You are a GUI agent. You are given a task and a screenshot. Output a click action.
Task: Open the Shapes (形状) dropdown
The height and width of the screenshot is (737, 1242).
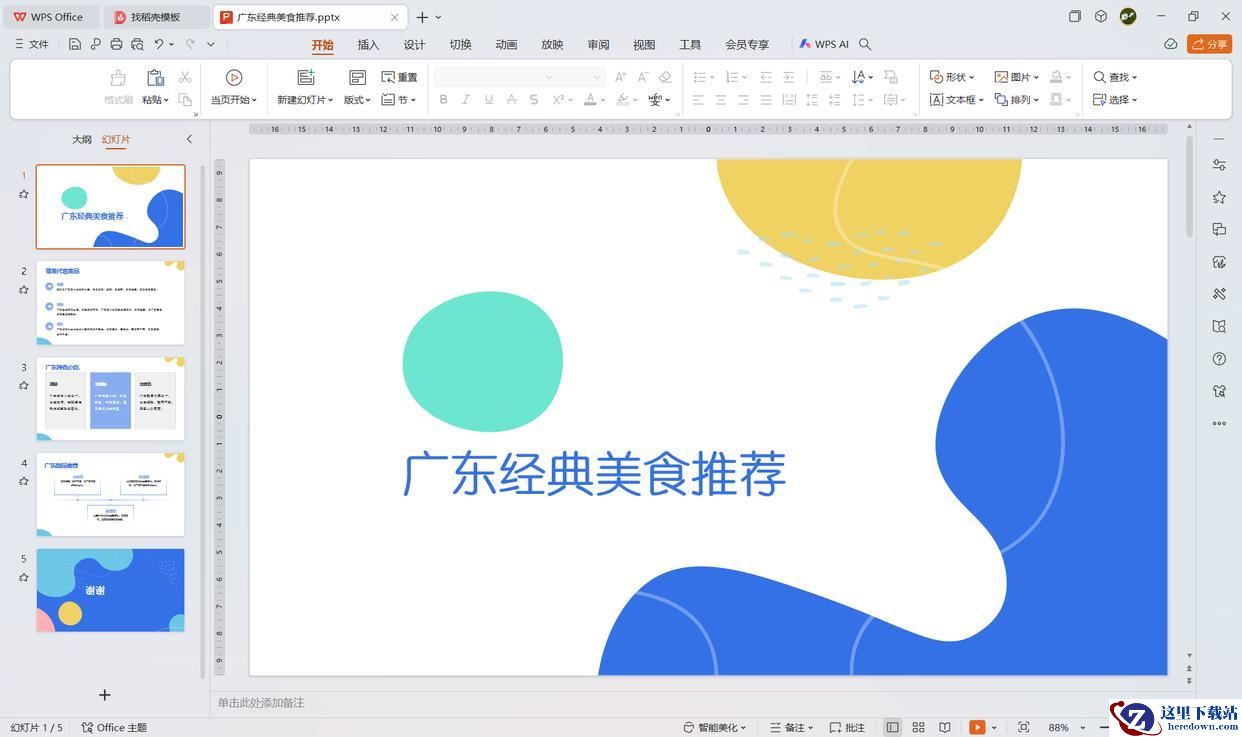pyautogui.click(x=952, y=77)
